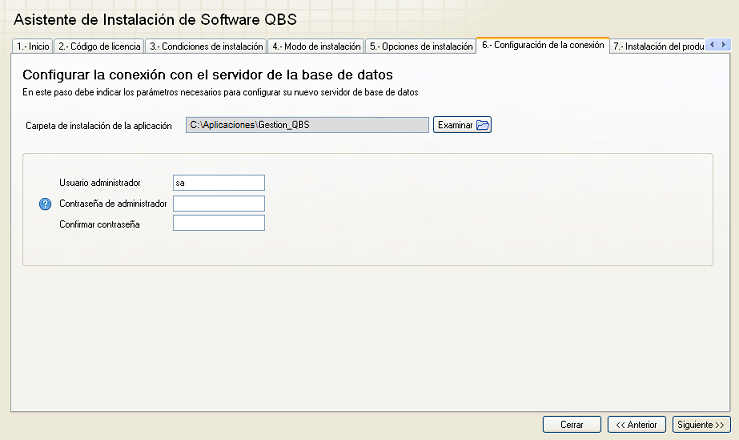Click the Examinar button label
Screen dimensions: 739x440
(x=455, y=125)
